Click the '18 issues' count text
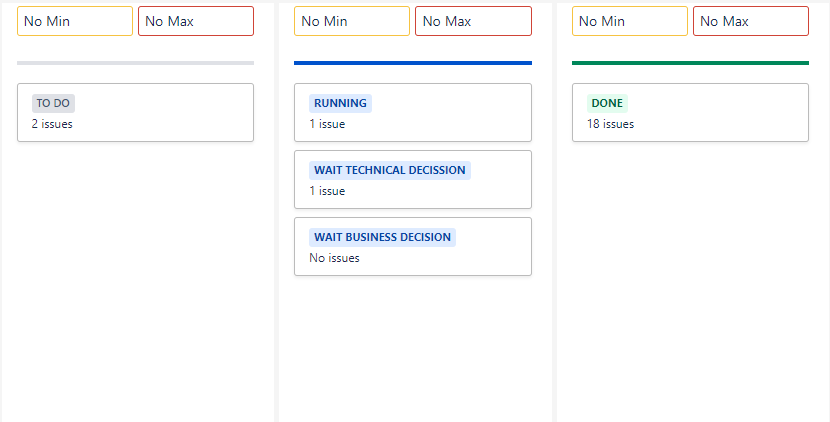This screenshot has width=830, height=422. tap(610, 124)
